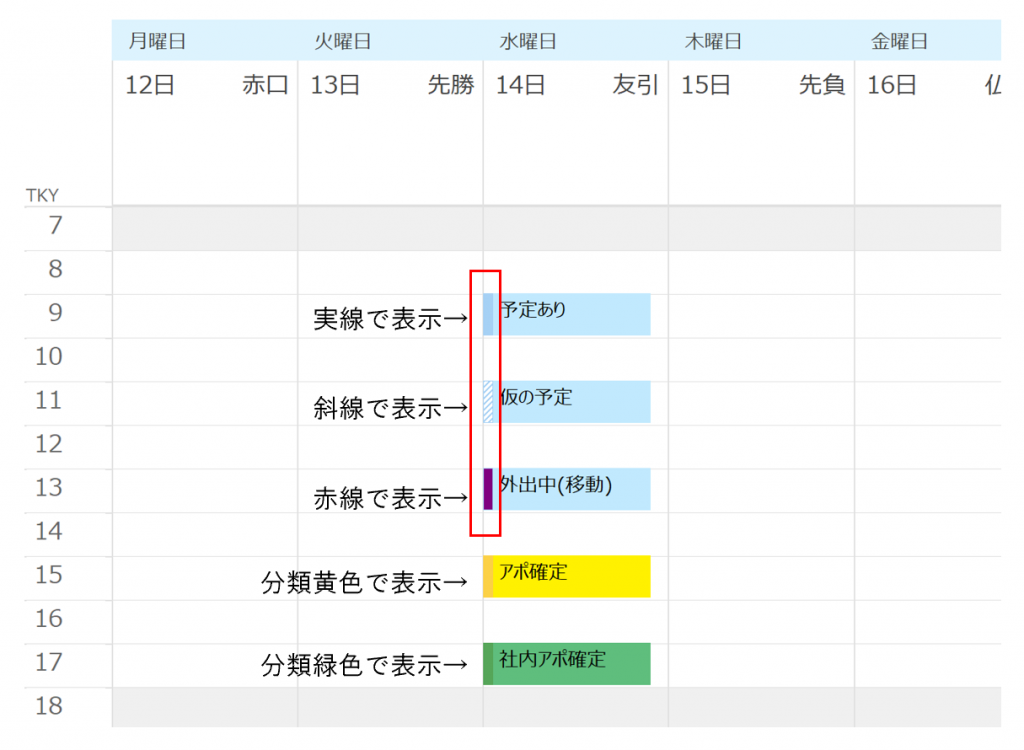Screen dimensions: 1024x750
Task: Go to the 12日 date label
Action: pos(150,86)
